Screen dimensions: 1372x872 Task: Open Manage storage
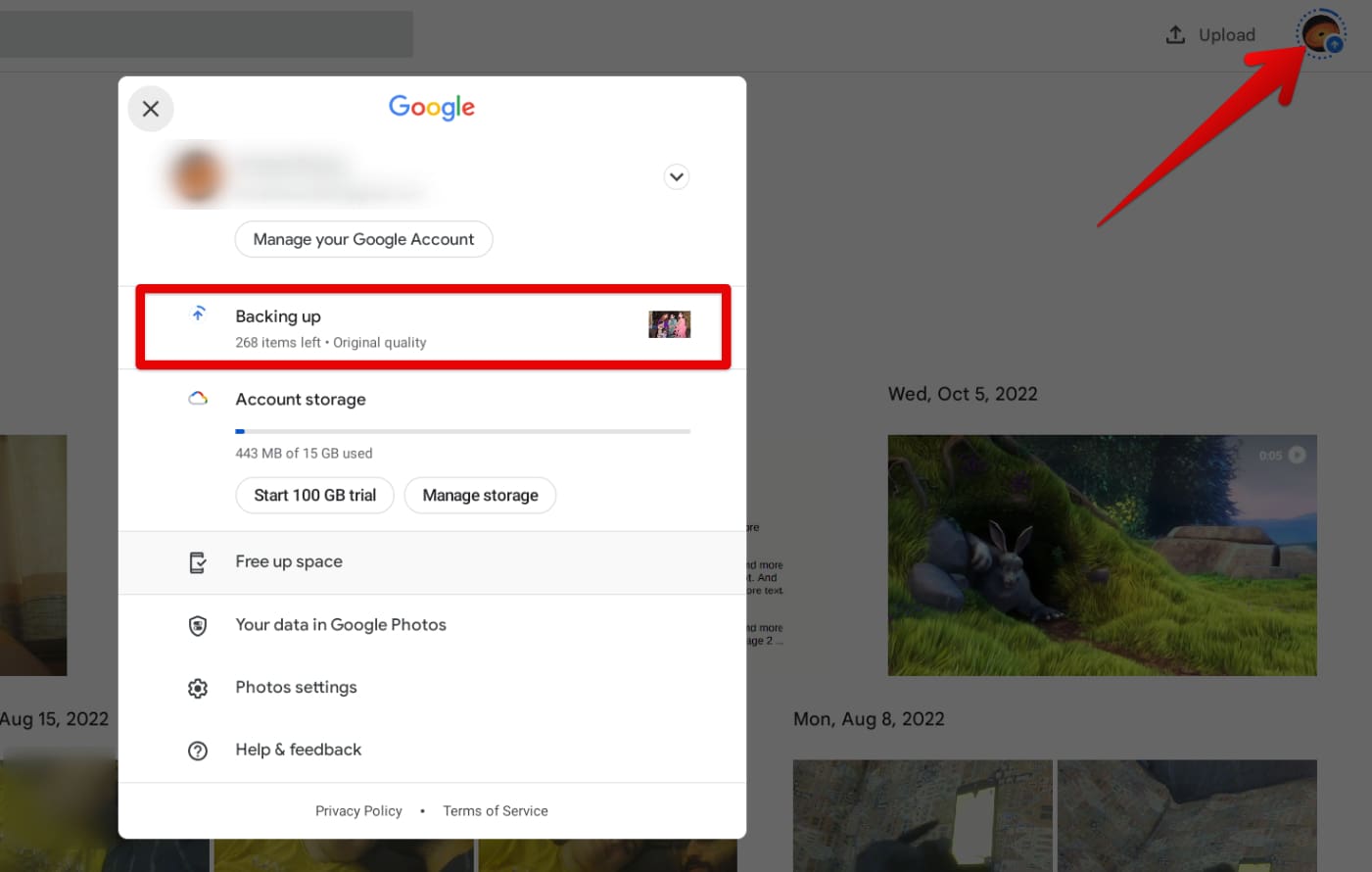tap(480, 496)
